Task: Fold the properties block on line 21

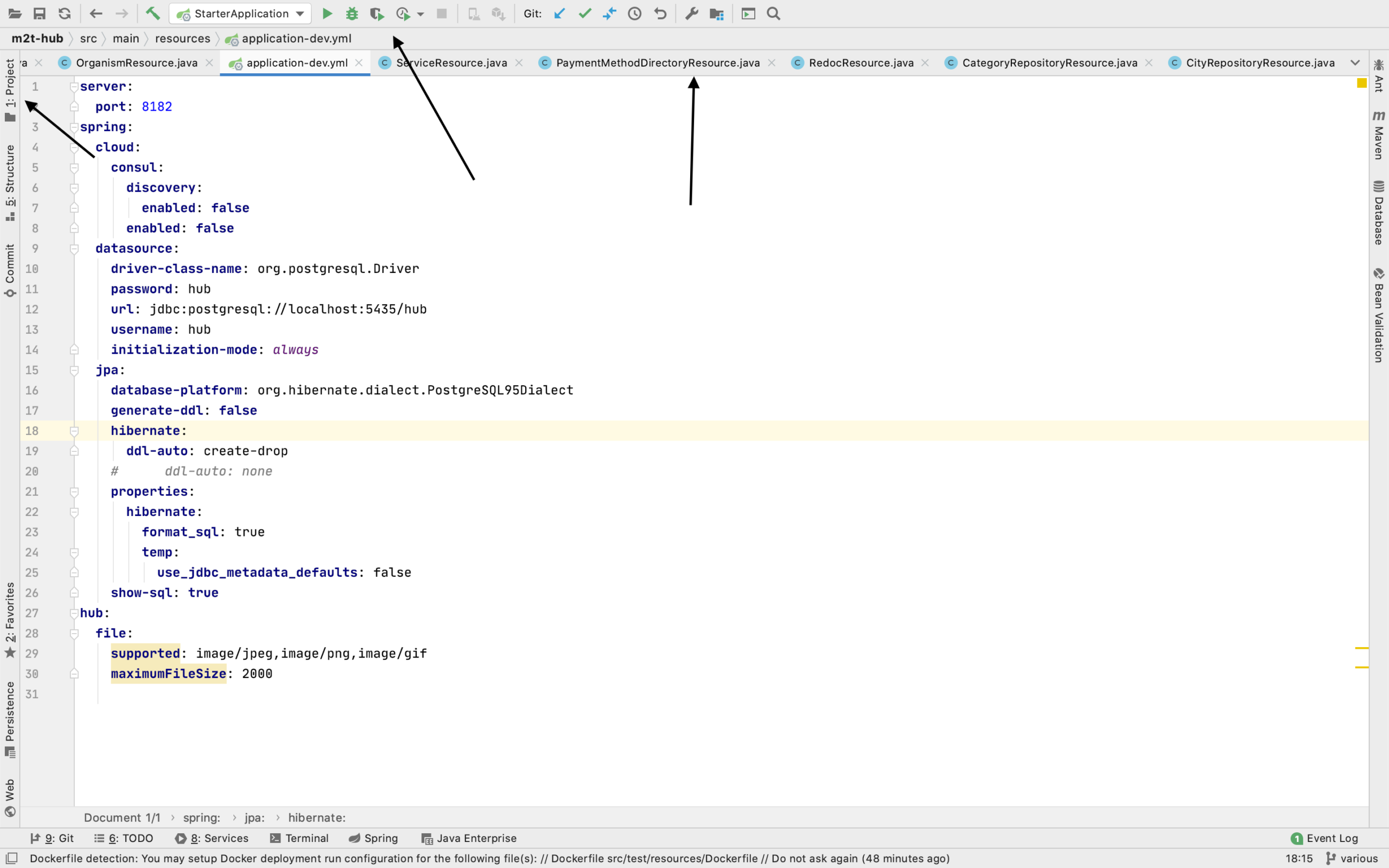Action: coord(74,492)
